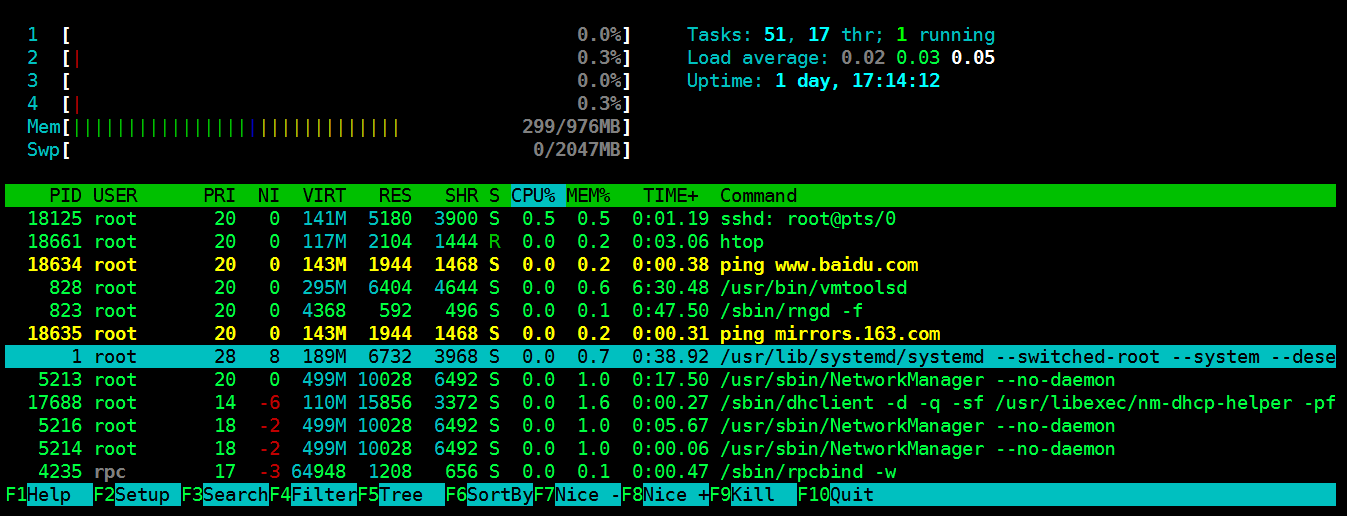
Task: Select the /usr/bin/vmtoolsd process row
Action: pyautogui.click(x=670, y=288)
